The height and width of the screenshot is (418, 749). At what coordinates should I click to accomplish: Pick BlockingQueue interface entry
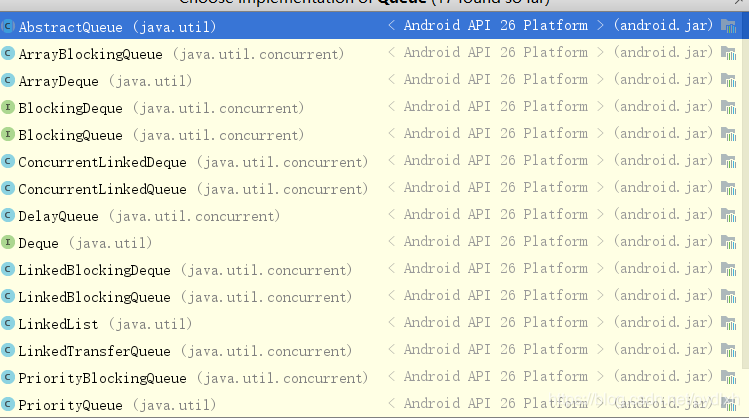coord(371,134)
